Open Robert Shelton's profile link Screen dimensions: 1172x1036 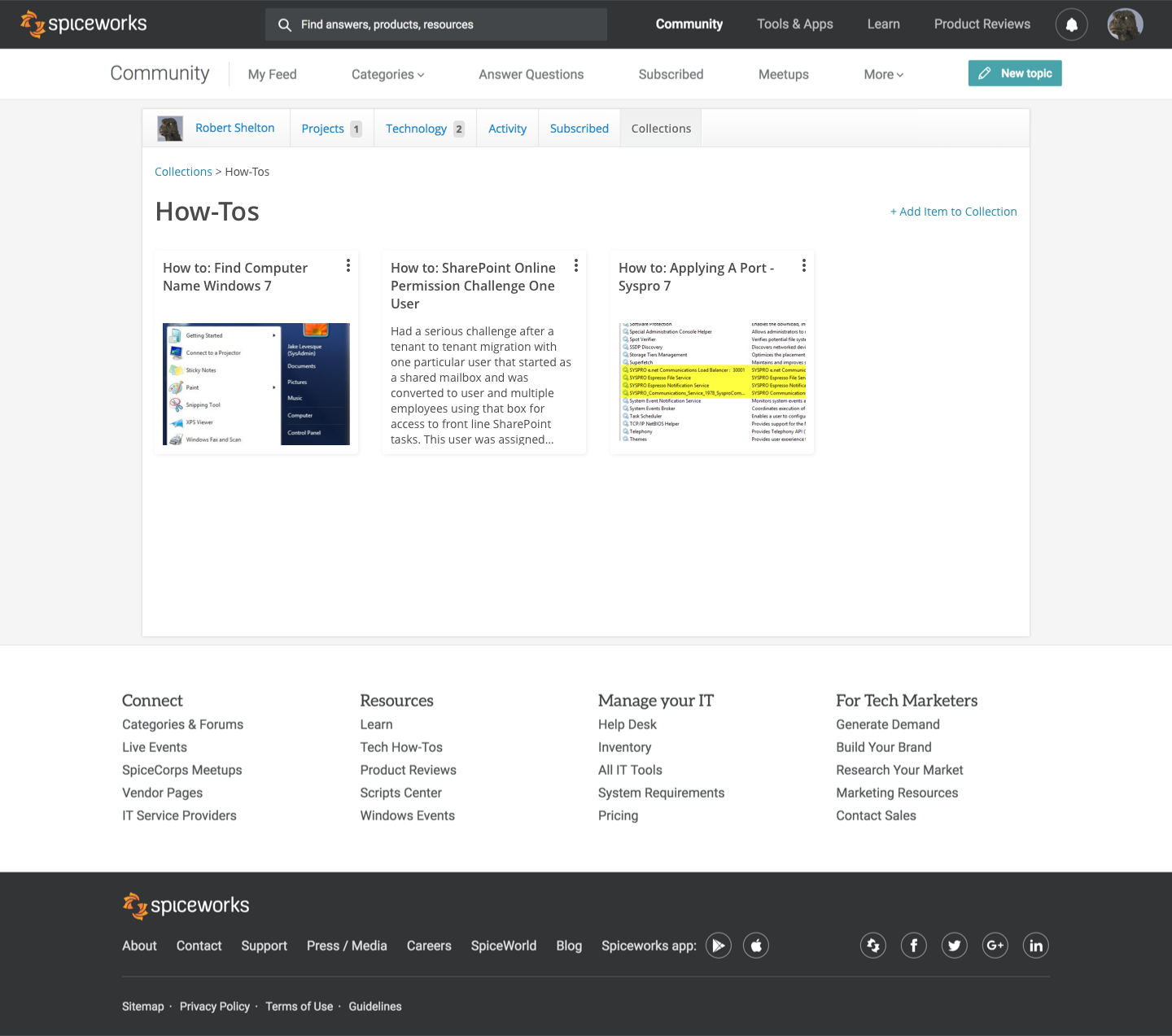click(235, 128)
